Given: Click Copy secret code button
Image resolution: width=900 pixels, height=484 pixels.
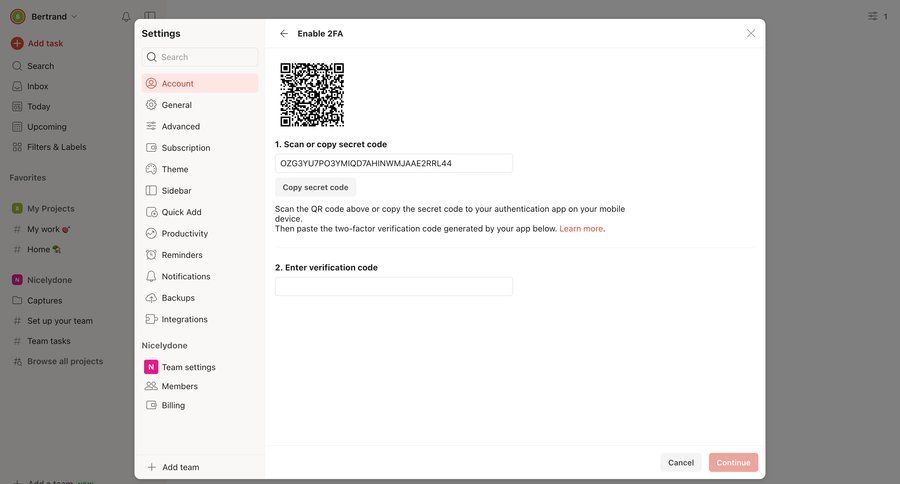Looking at the screenshot, I should click(x=315, y=187).
